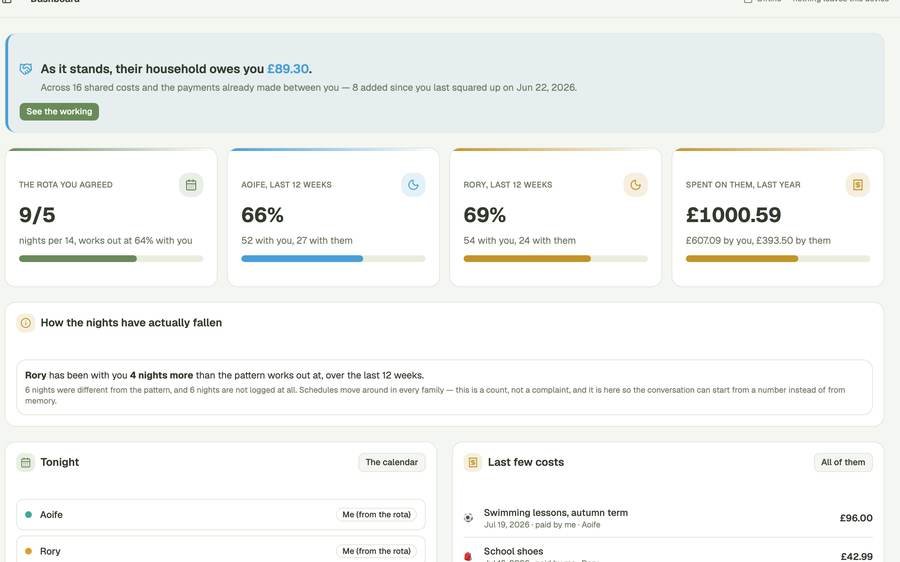900x562 pixels.
Task: Click the School shoes category icon
Action: coord(468,556)
